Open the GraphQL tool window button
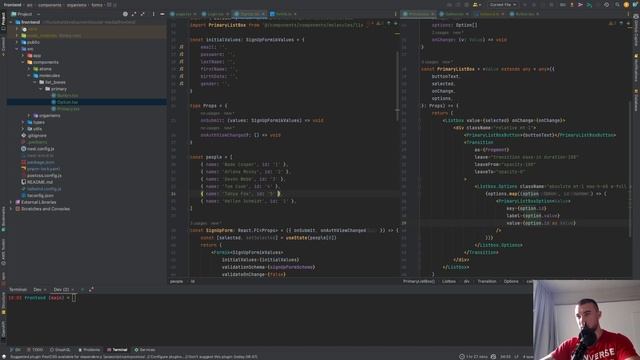Image resolution: width=640 pixels, height=360 pixels. 60,350
